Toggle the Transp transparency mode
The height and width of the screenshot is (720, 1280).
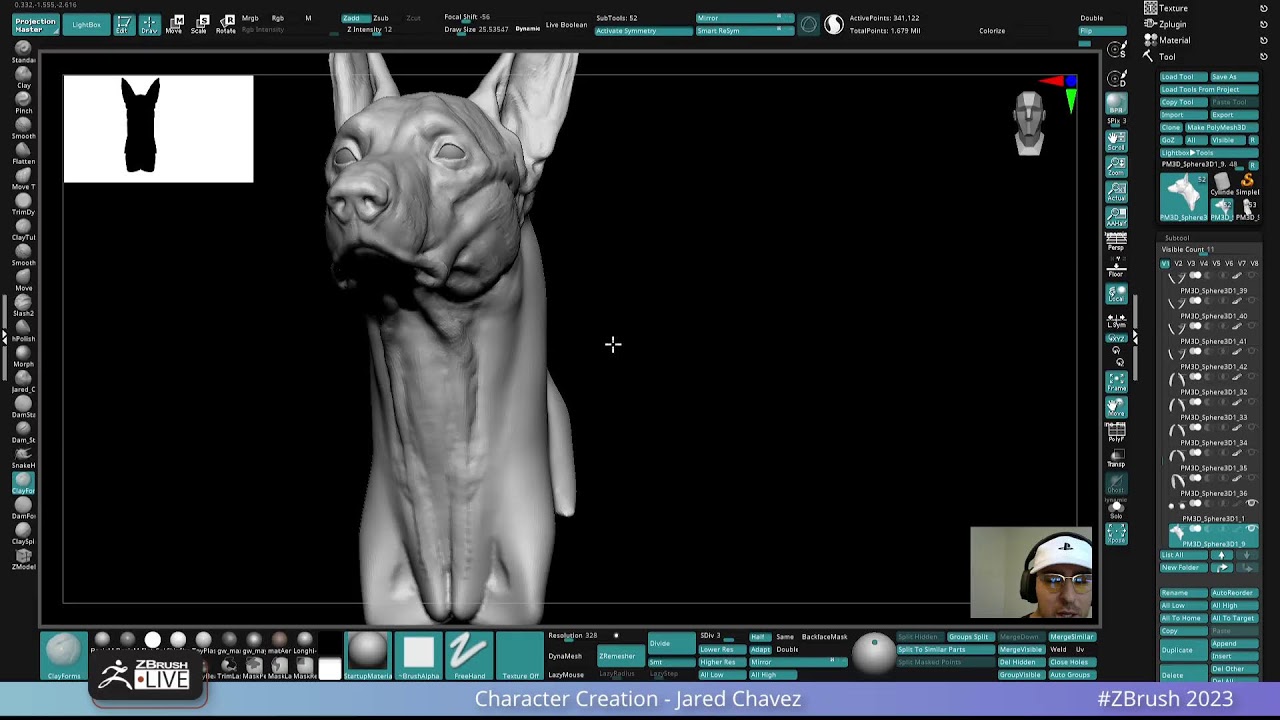[1116, 457]
